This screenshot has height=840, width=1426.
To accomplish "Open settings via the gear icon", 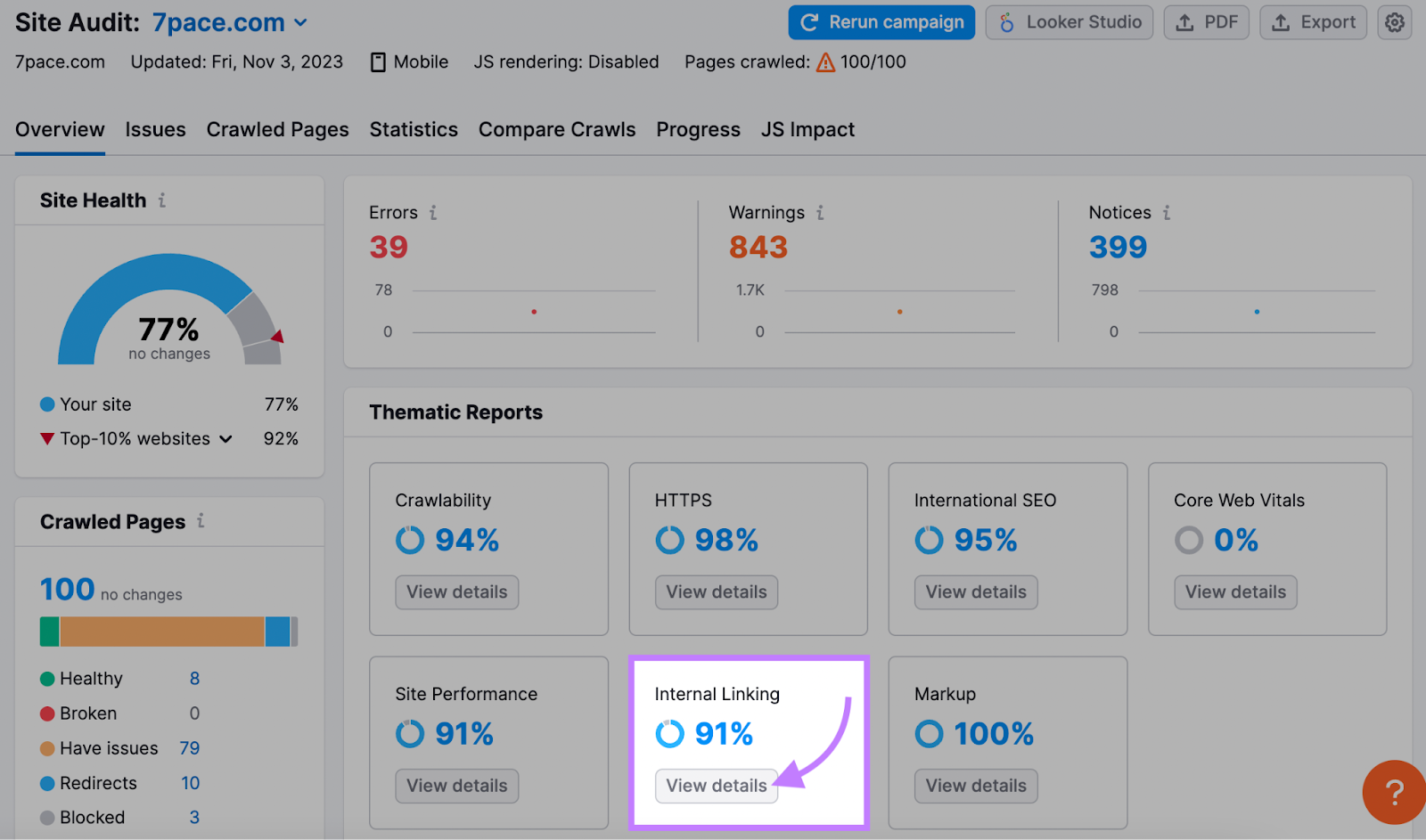I will [x=1395, y=22].
